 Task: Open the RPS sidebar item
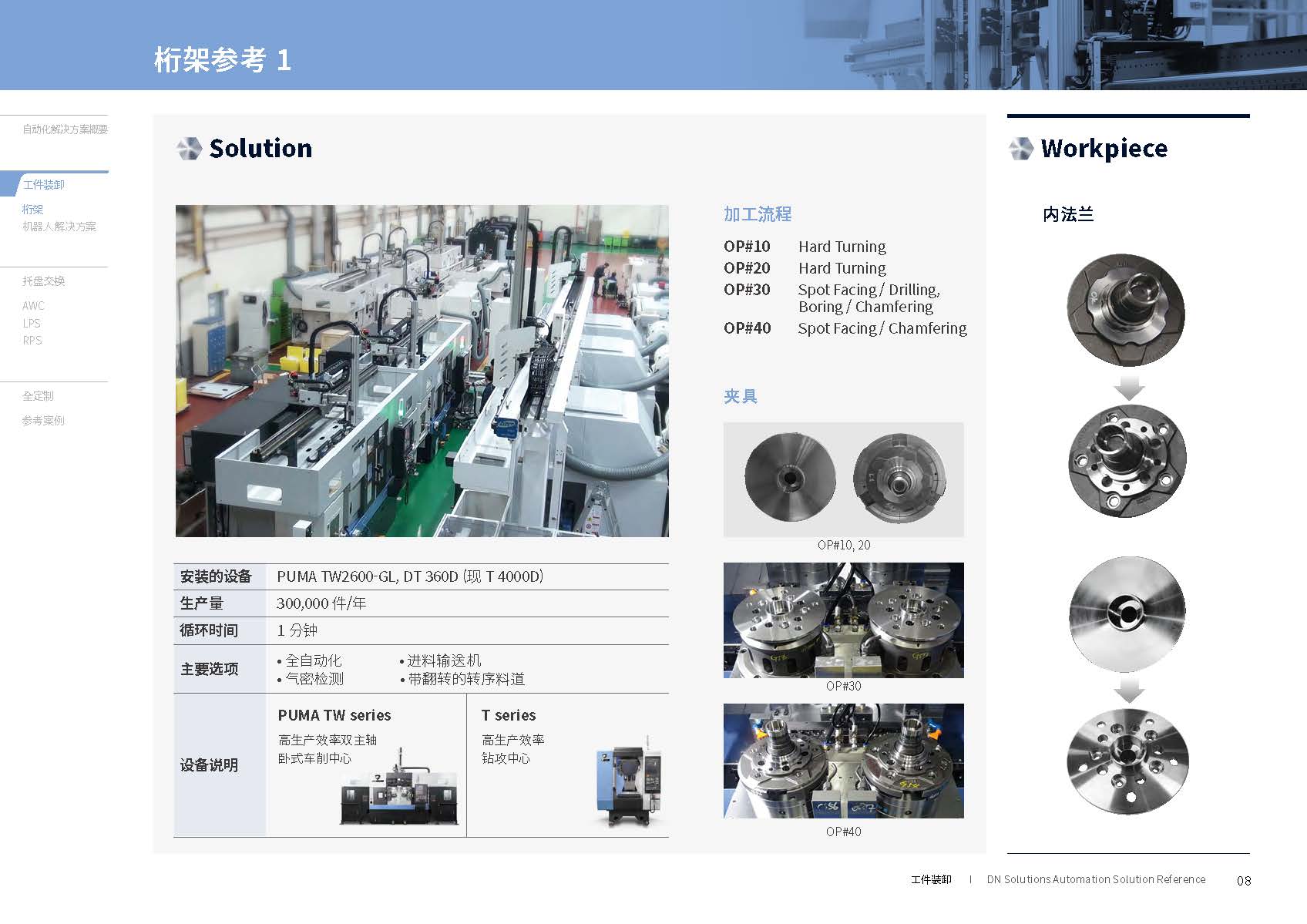pos(32,340)
